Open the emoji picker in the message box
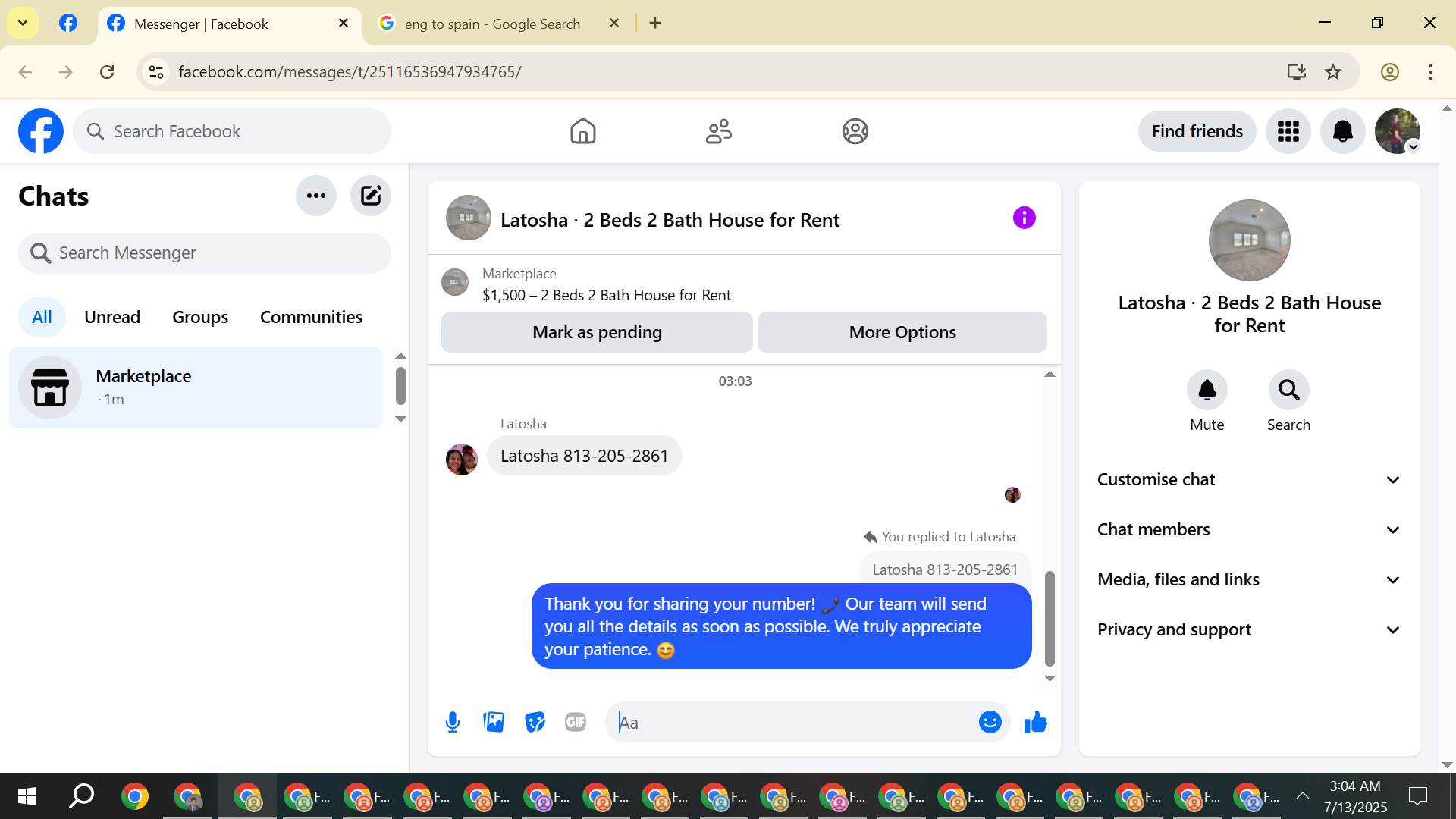 pos(990,722)
